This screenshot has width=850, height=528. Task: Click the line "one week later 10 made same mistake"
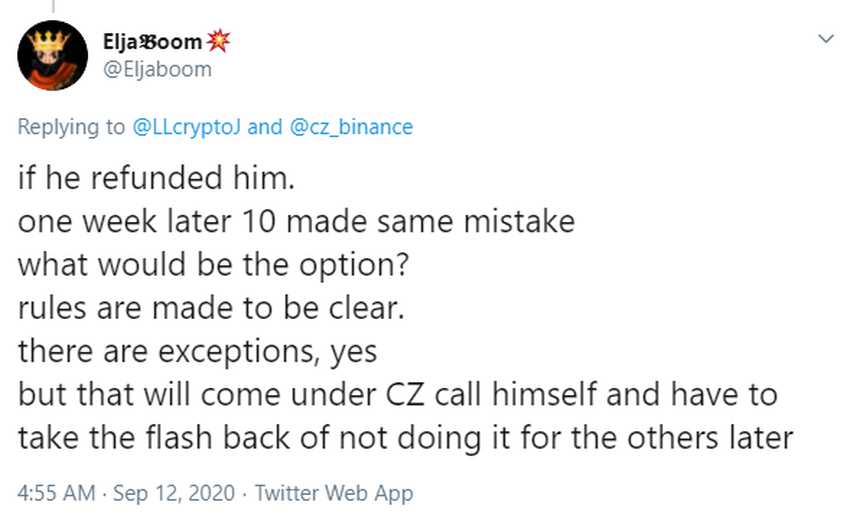point(296,221)
